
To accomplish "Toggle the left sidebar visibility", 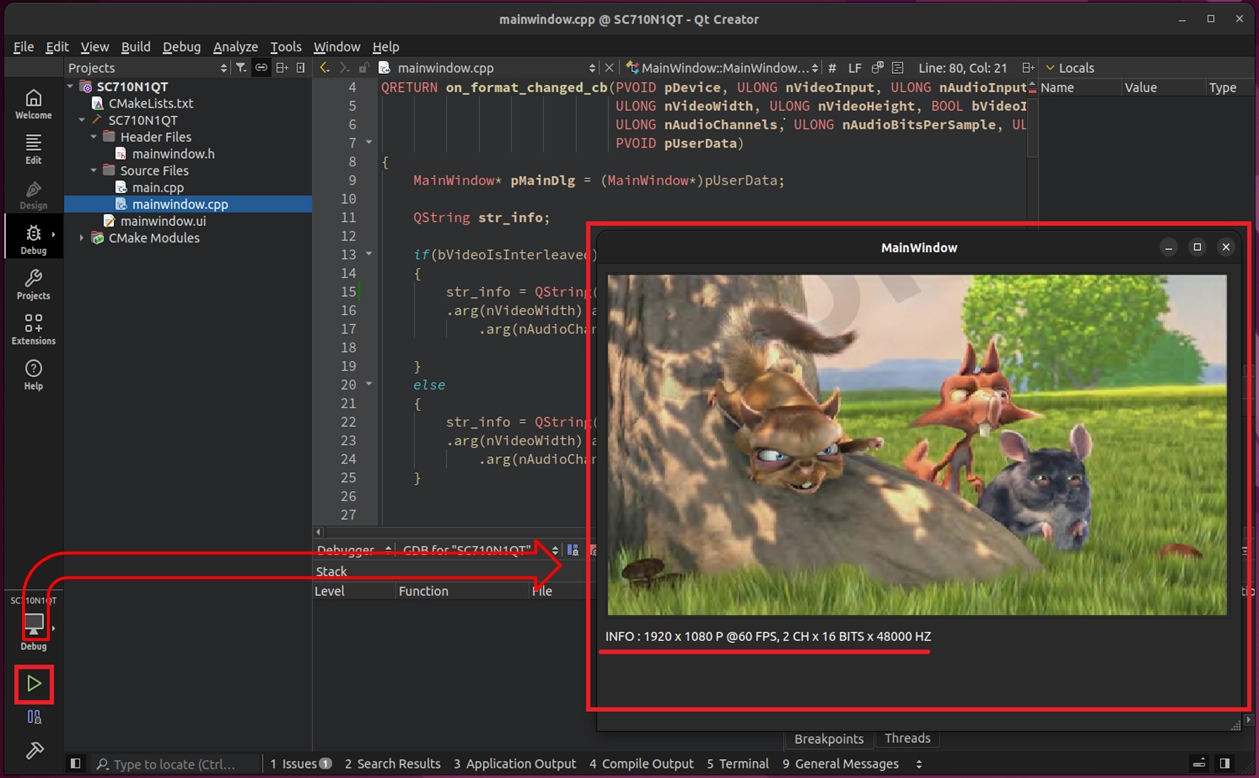I will pos(75,764).
